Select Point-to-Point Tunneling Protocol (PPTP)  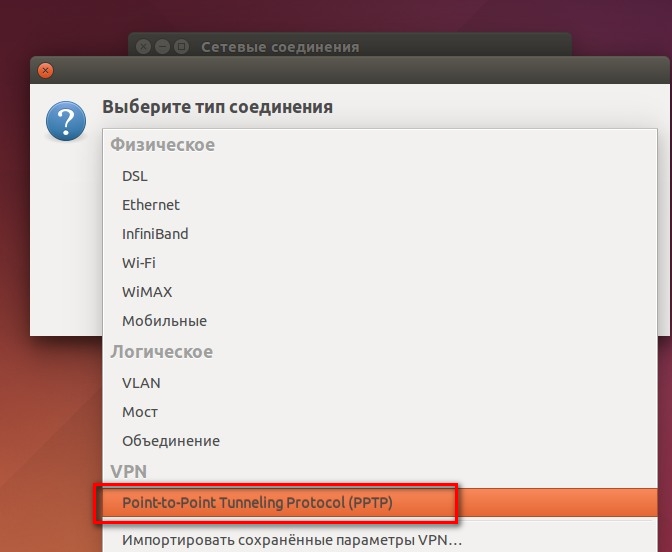380,502
